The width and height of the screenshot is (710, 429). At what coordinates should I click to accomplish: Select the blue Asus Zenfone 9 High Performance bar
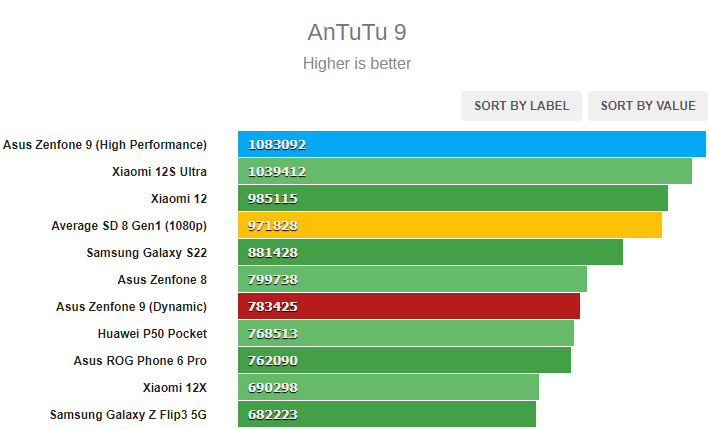pyautogui.click(x=472, y=144)
